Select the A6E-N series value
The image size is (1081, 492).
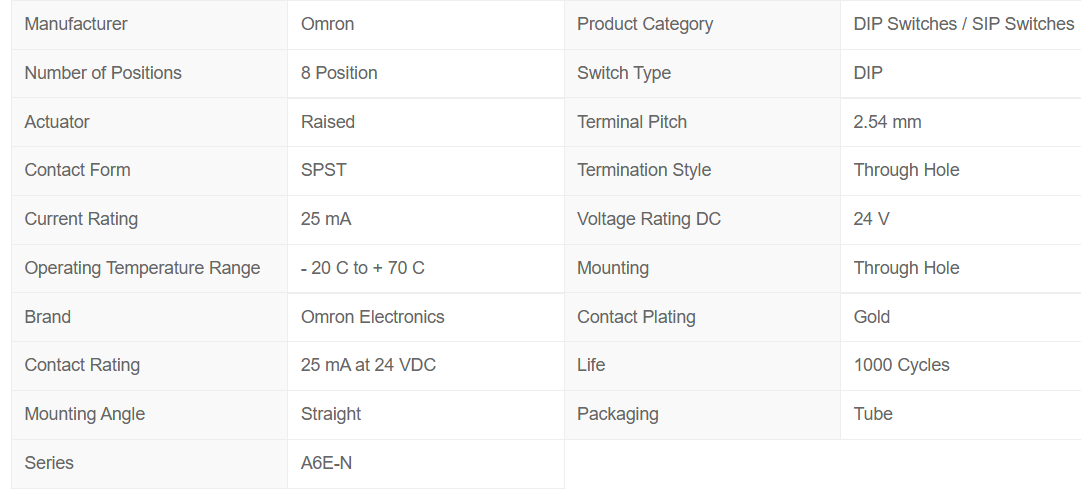point(326,463)
